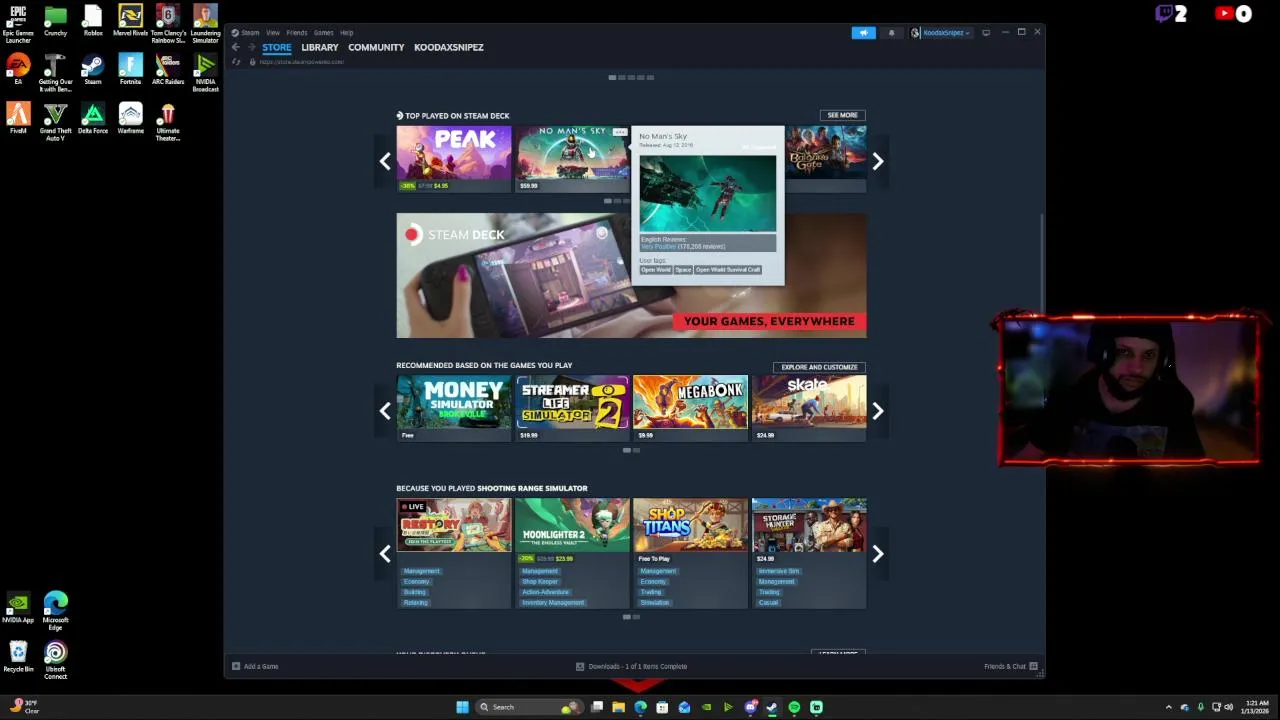Open the Crunchy folder on desktop
This screenshot has height=720, width=1280.
coord(55,20)
